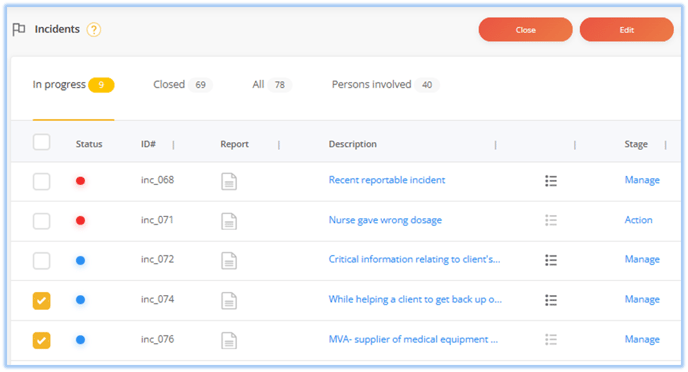Click the Status column header
Viewport: 688px width, 372px height.
point(89,144)
